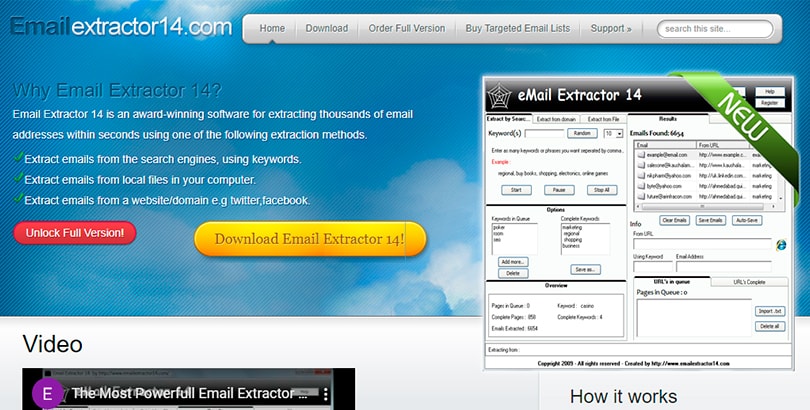Click the Clear Emails button
This screenshot has height=410, width=810.
(675, 220)
